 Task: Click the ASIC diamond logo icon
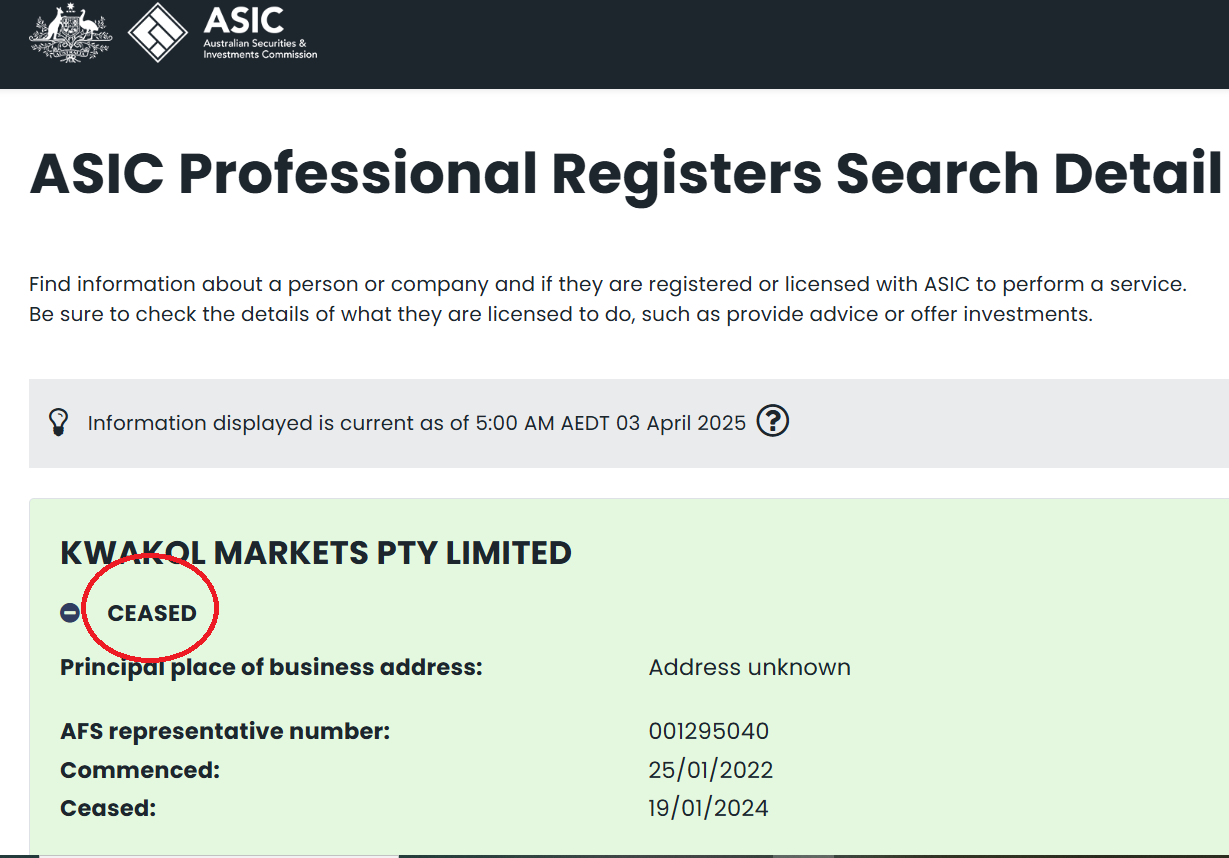point(158,33)
